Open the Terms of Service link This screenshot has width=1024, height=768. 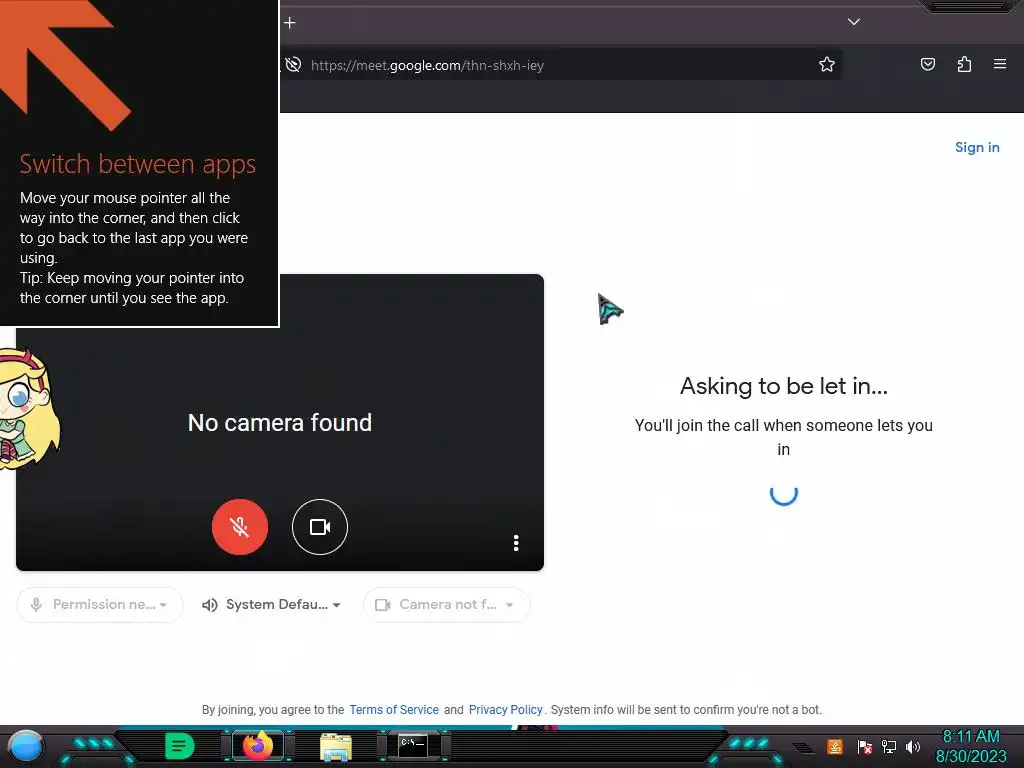coord(394,710)
